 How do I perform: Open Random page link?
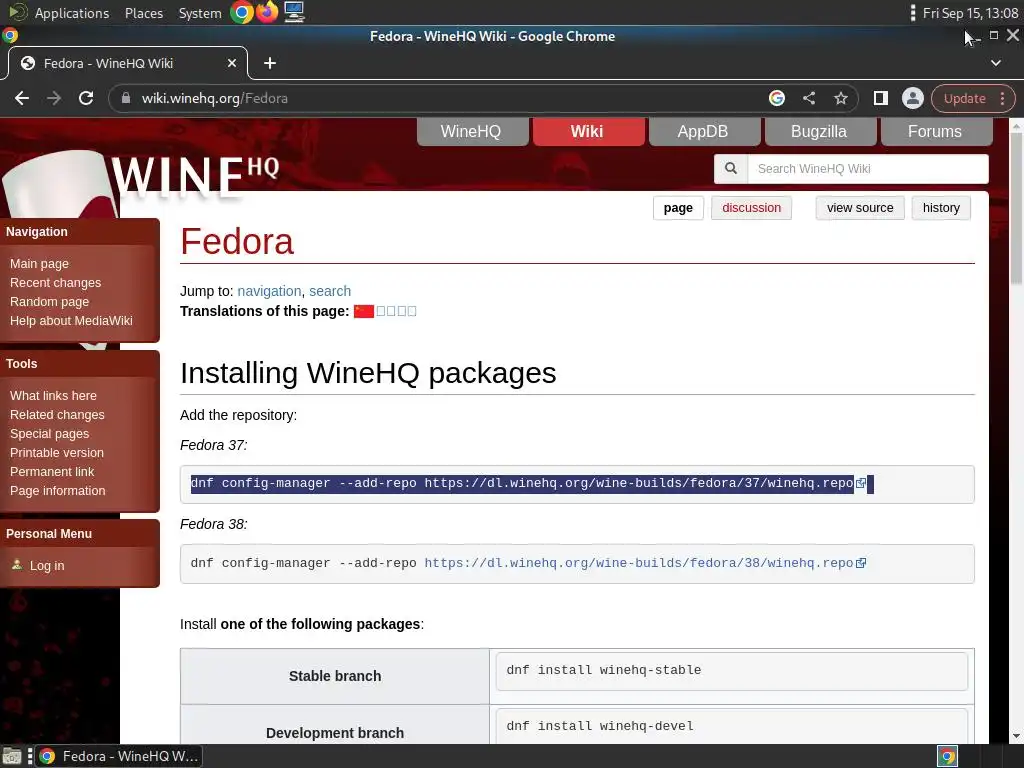pos(49,302)
